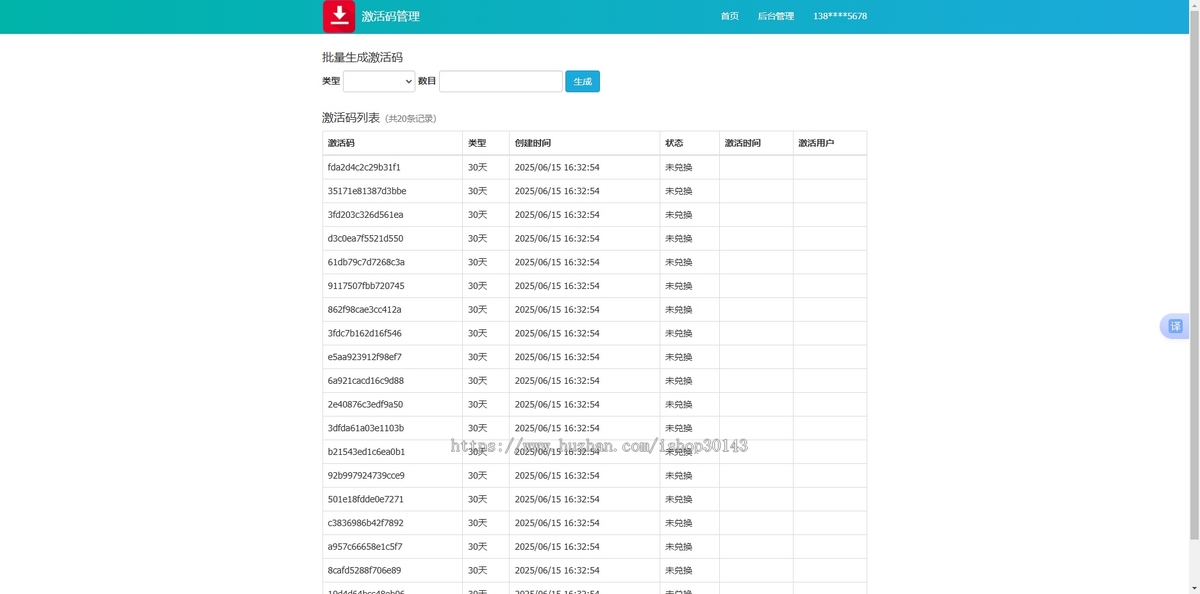Viewport: 1200px width, 594px height.
Task: Select activation code e5aa923912f98ef7
Action: pos(364,357)
